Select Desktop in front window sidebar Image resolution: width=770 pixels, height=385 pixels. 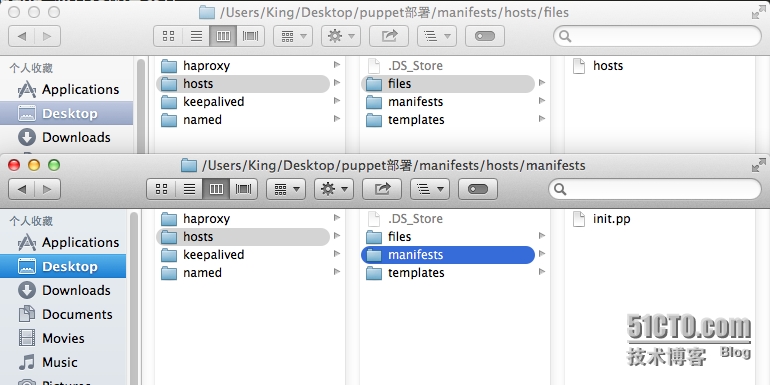[x=63, y=266]
